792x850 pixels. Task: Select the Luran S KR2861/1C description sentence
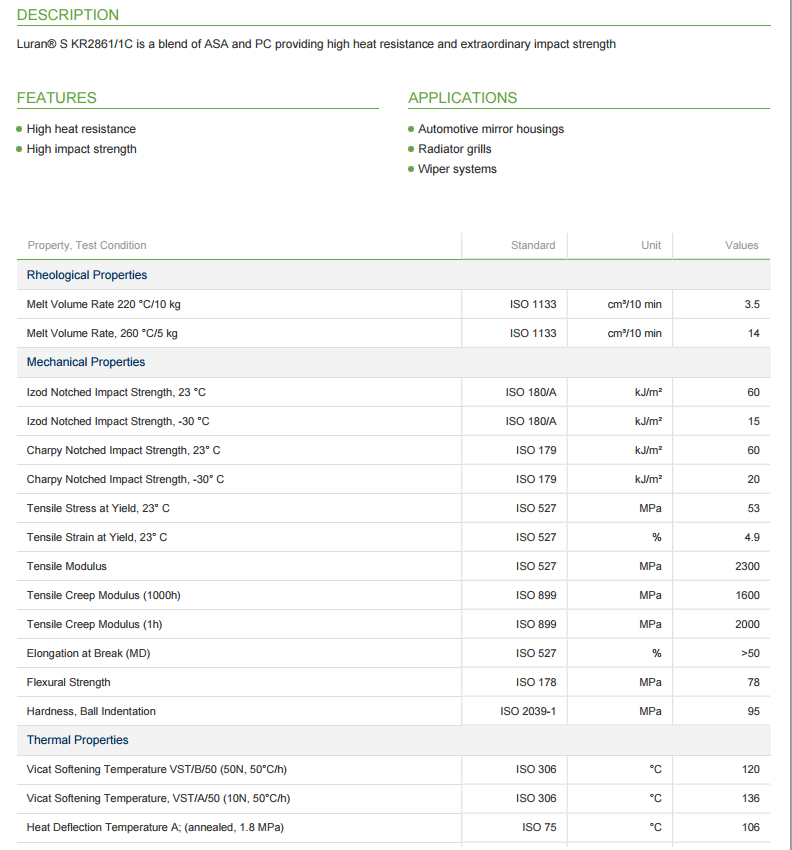point(316,44)
